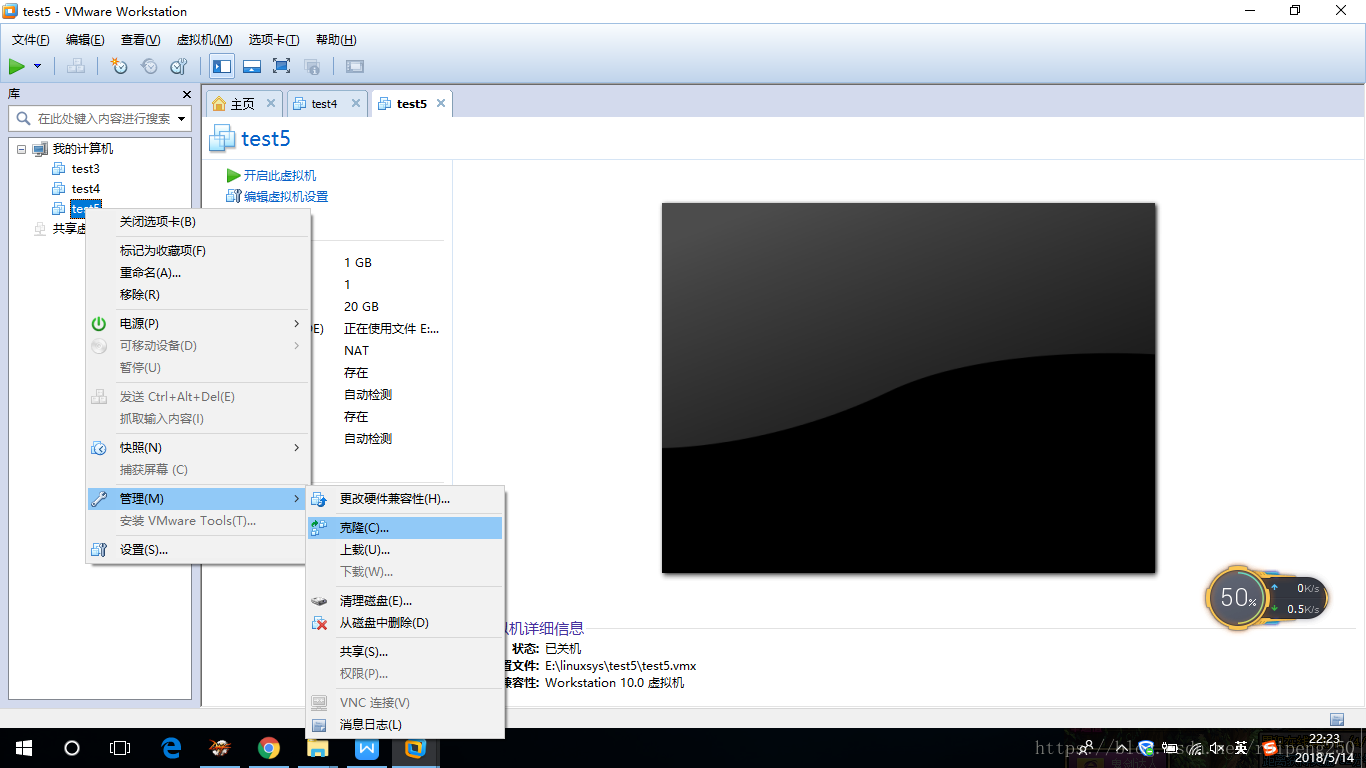Click 开启此虚拟机 link
Image resolution: width=1366 pixels, height=768 pixels.
[280, 175]
